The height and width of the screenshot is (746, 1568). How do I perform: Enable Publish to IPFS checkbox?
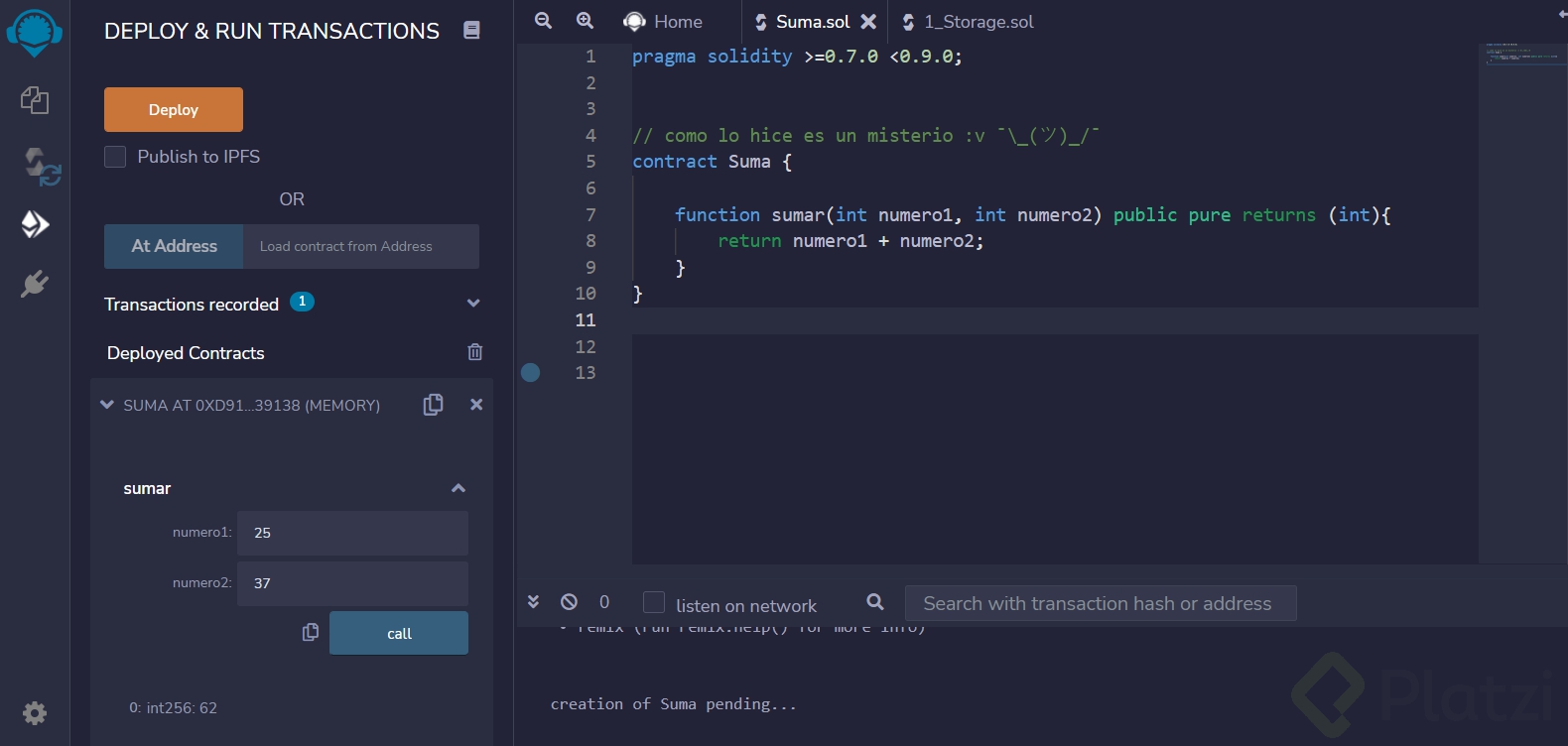point(115,157)
